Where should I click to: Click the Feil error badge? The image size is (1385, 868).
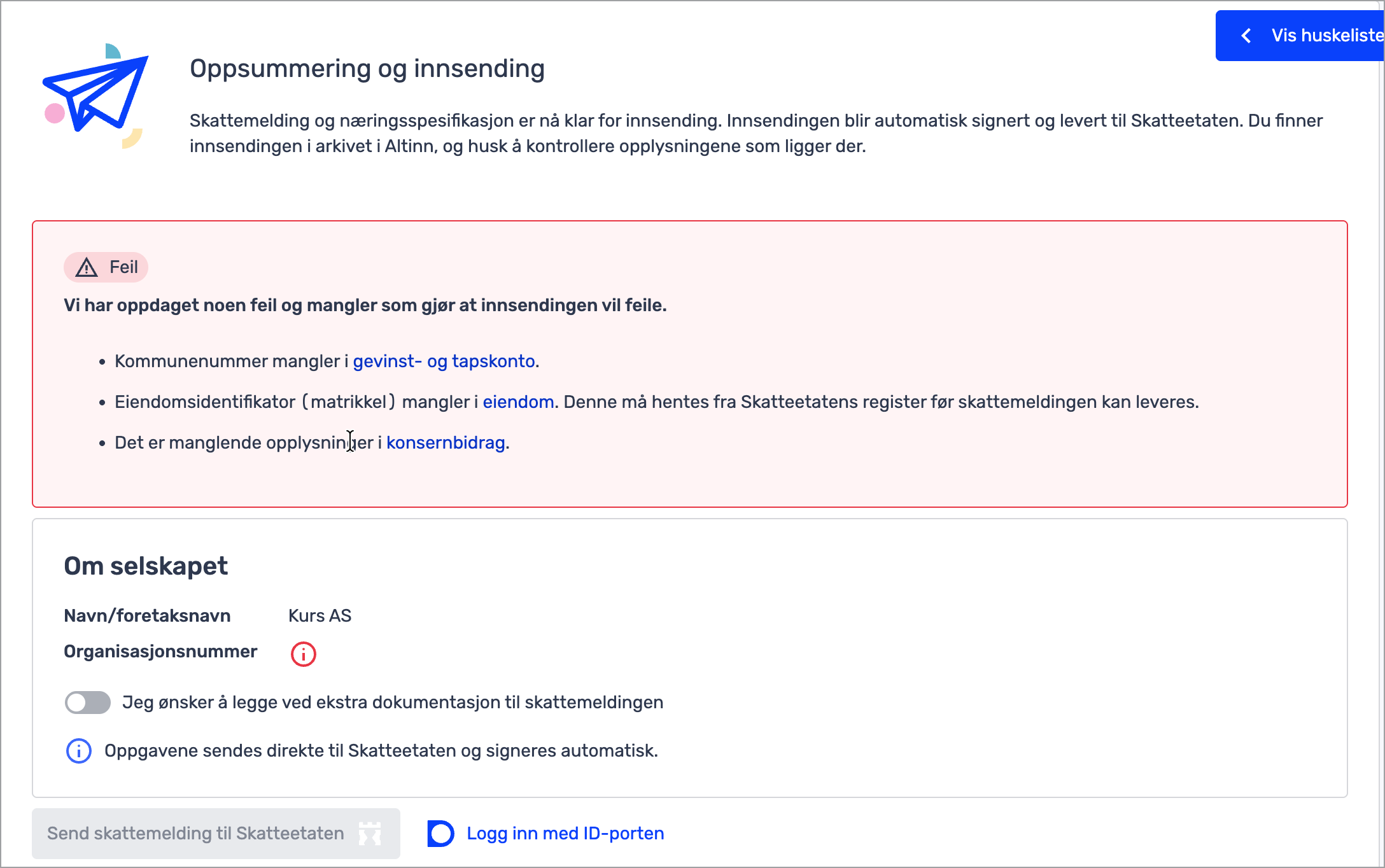pyautogui.click(x=106, y=267)
